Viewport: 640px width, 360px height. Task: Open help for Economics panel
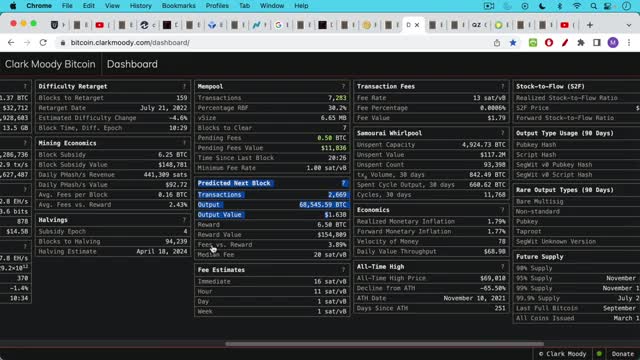(x=502, y=209)
